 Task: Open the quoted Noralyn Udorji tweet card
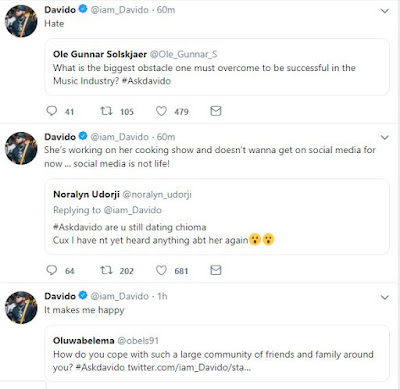point(217,217)
